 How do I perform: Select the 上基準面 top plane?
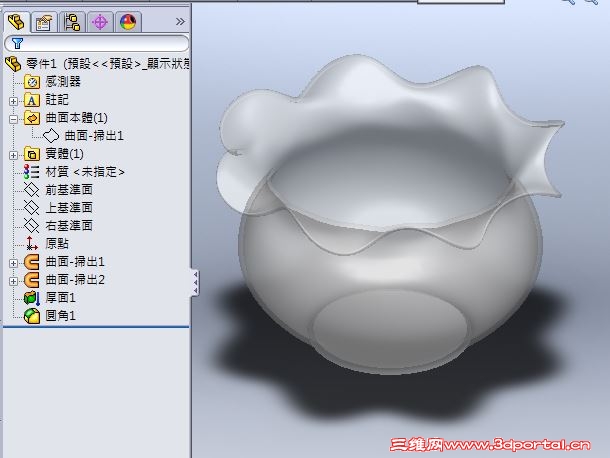point(69,207)
